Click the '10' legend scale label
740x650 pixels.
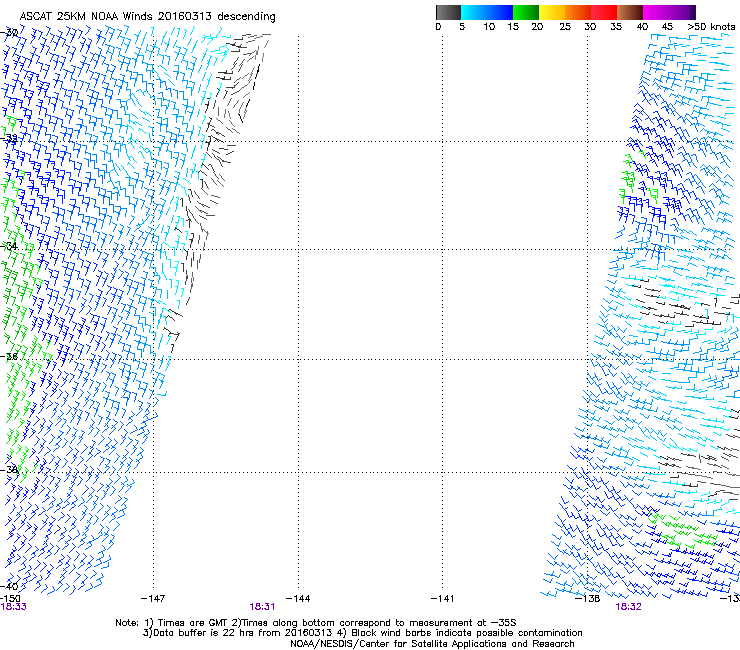point(489,26)
